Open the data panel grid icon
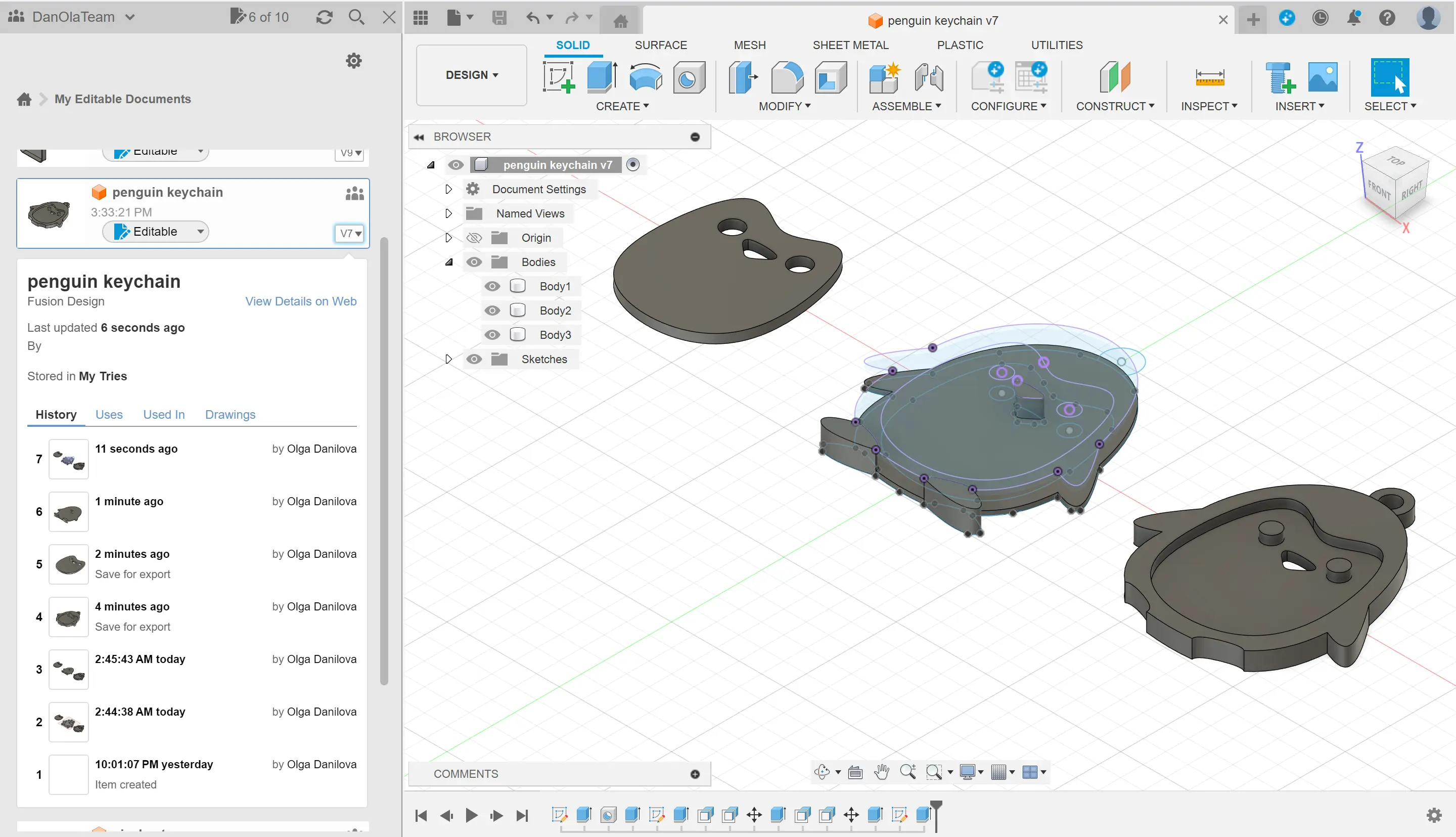This screenshot has height=837, width=1456. coord(421,18)
